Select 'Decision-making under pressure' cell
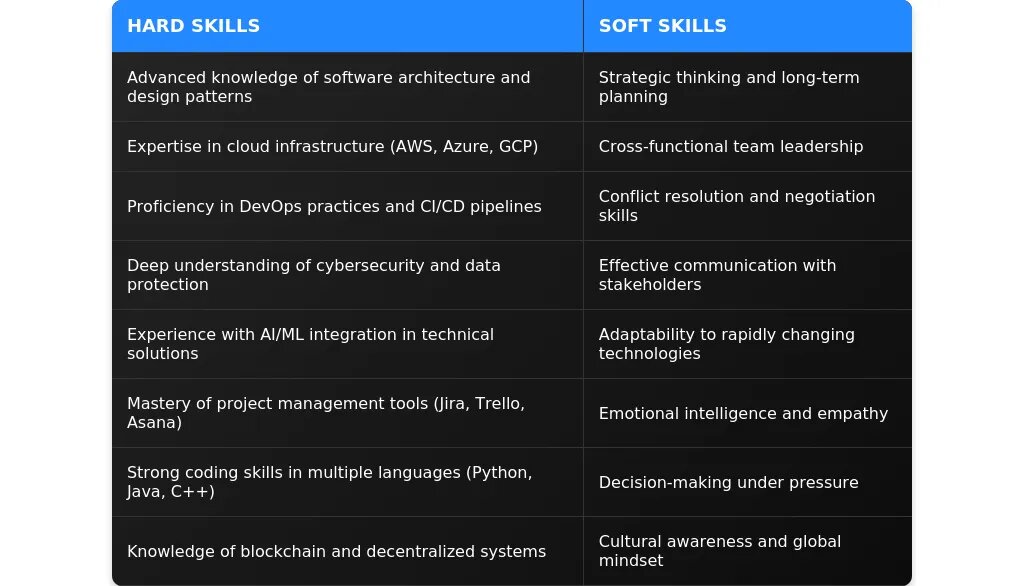This screenshot has height=586, width=1024. [x=748, y=482]
